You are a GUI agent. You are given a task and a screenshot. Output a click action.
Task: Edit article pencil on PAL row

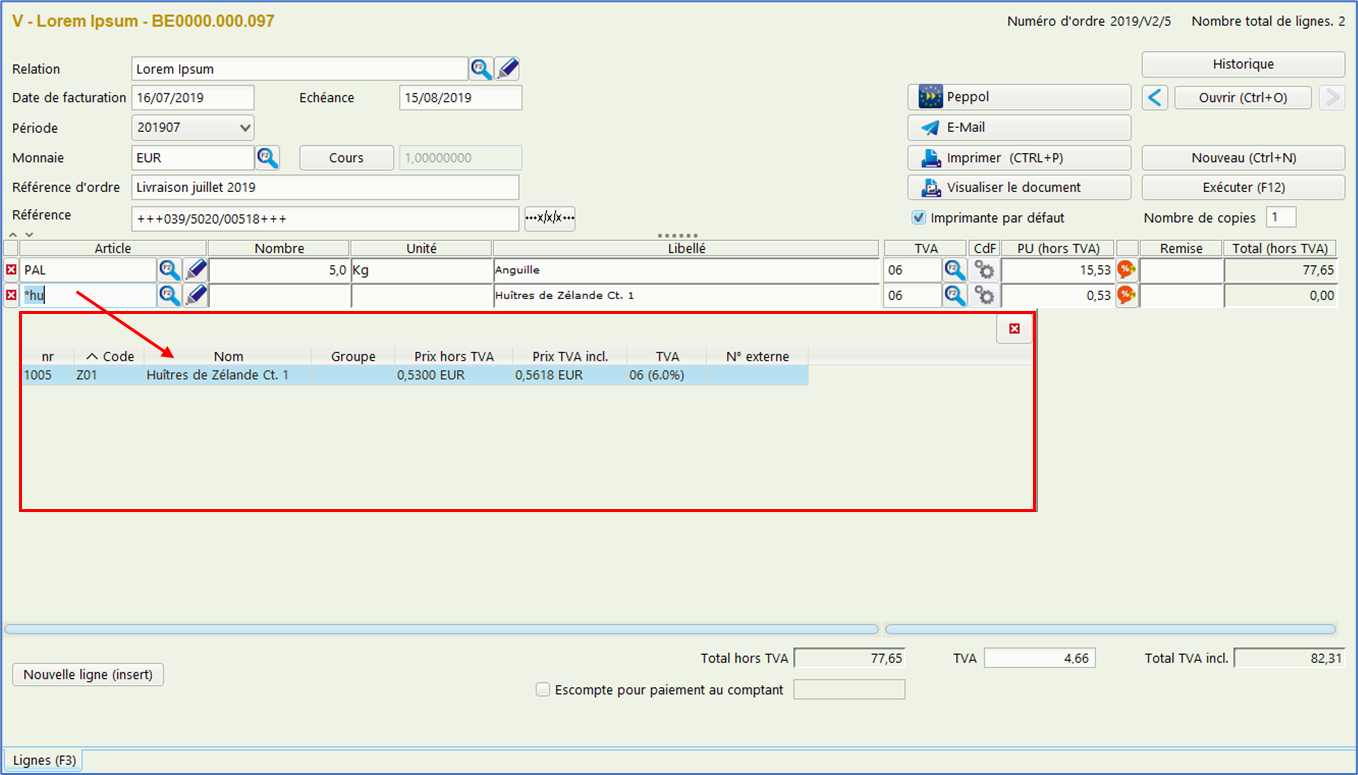196,270
